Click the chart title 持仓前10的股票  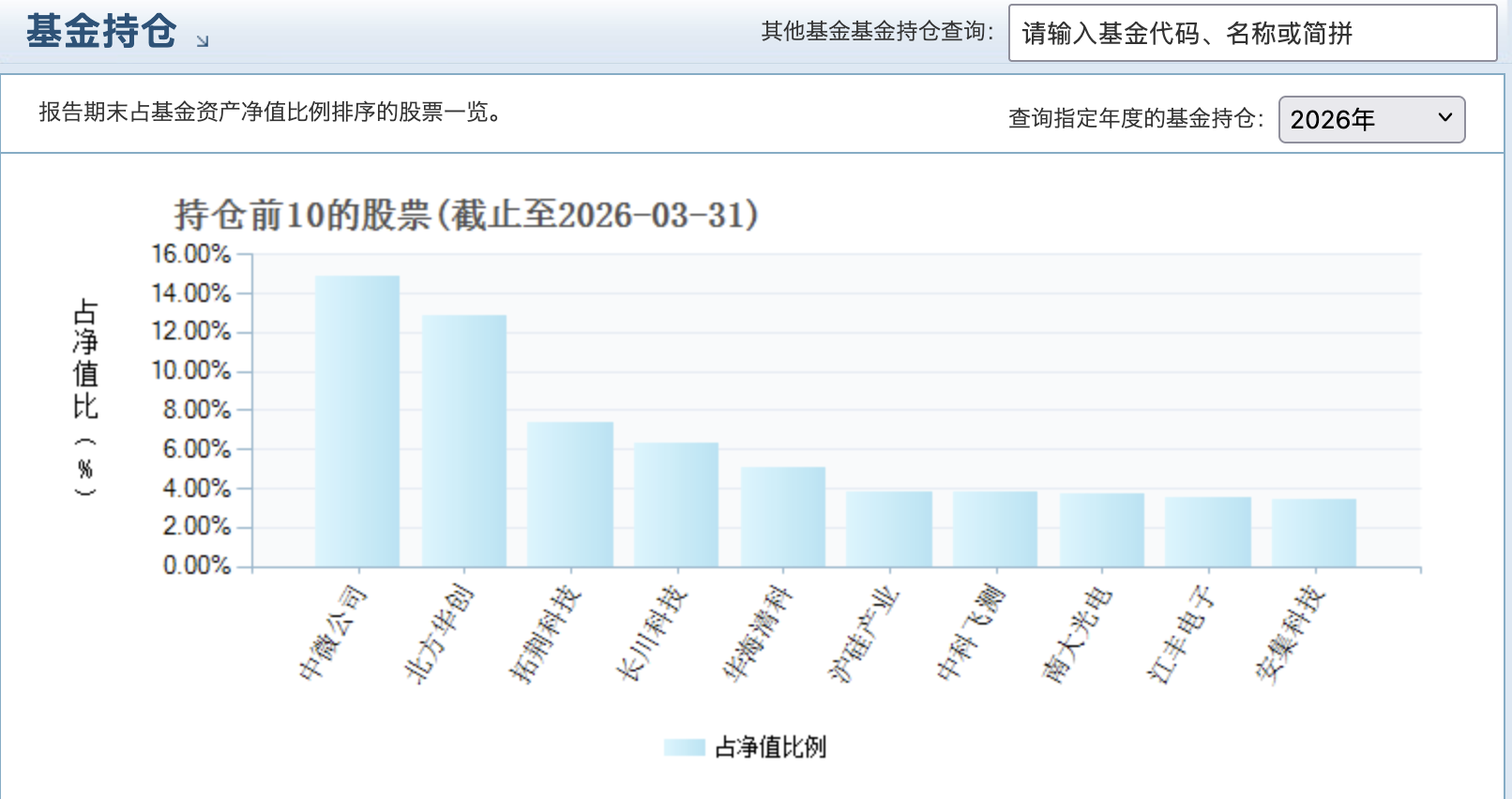tap(466, 215)
